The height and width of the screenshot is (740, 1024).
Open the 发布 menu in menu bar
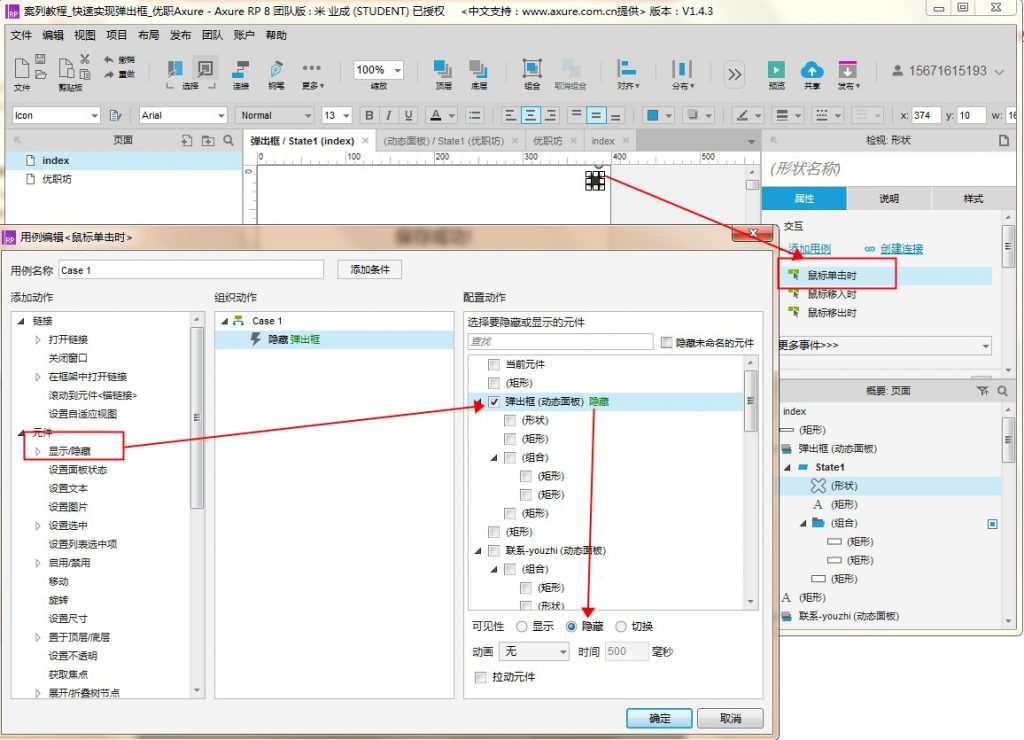[180, 35]
